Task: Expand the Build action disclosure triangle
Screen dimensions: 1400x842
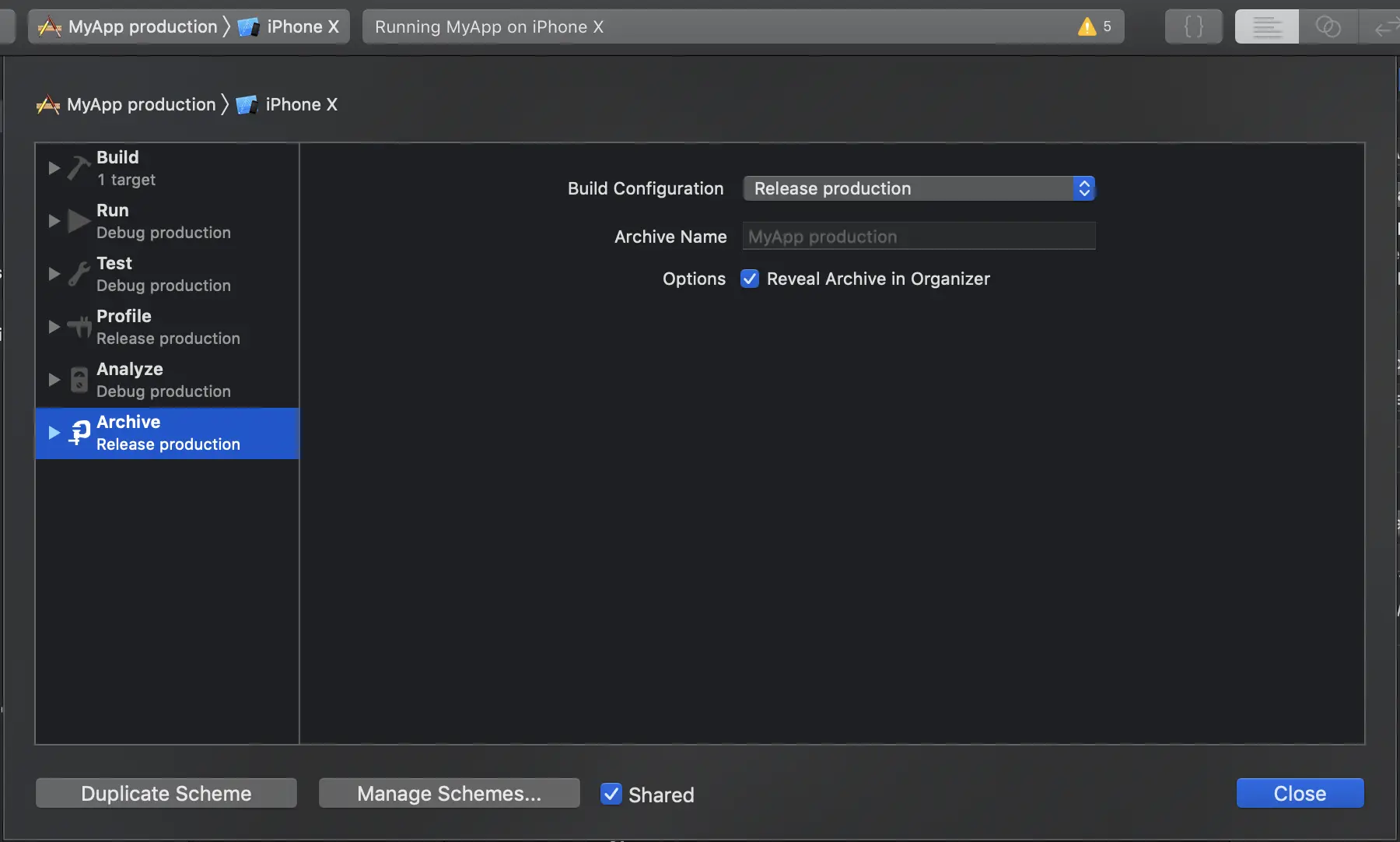Action: point(54,168)
